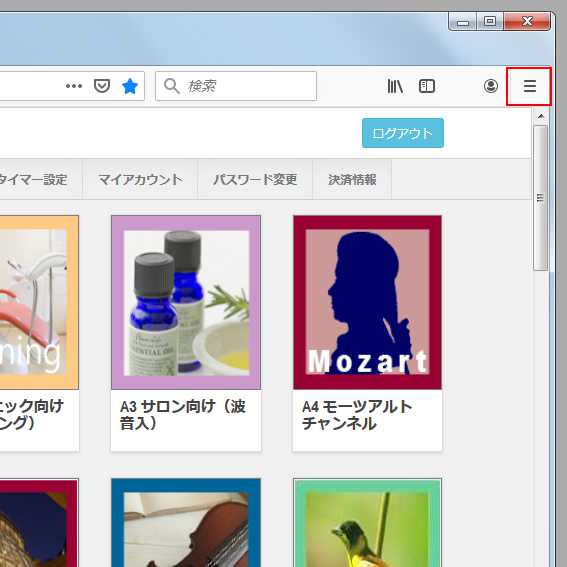The height and width of the screenshot is (567, 567).
Task: Open the Mozart silhouette thumbnail
Action: point(367,302)
